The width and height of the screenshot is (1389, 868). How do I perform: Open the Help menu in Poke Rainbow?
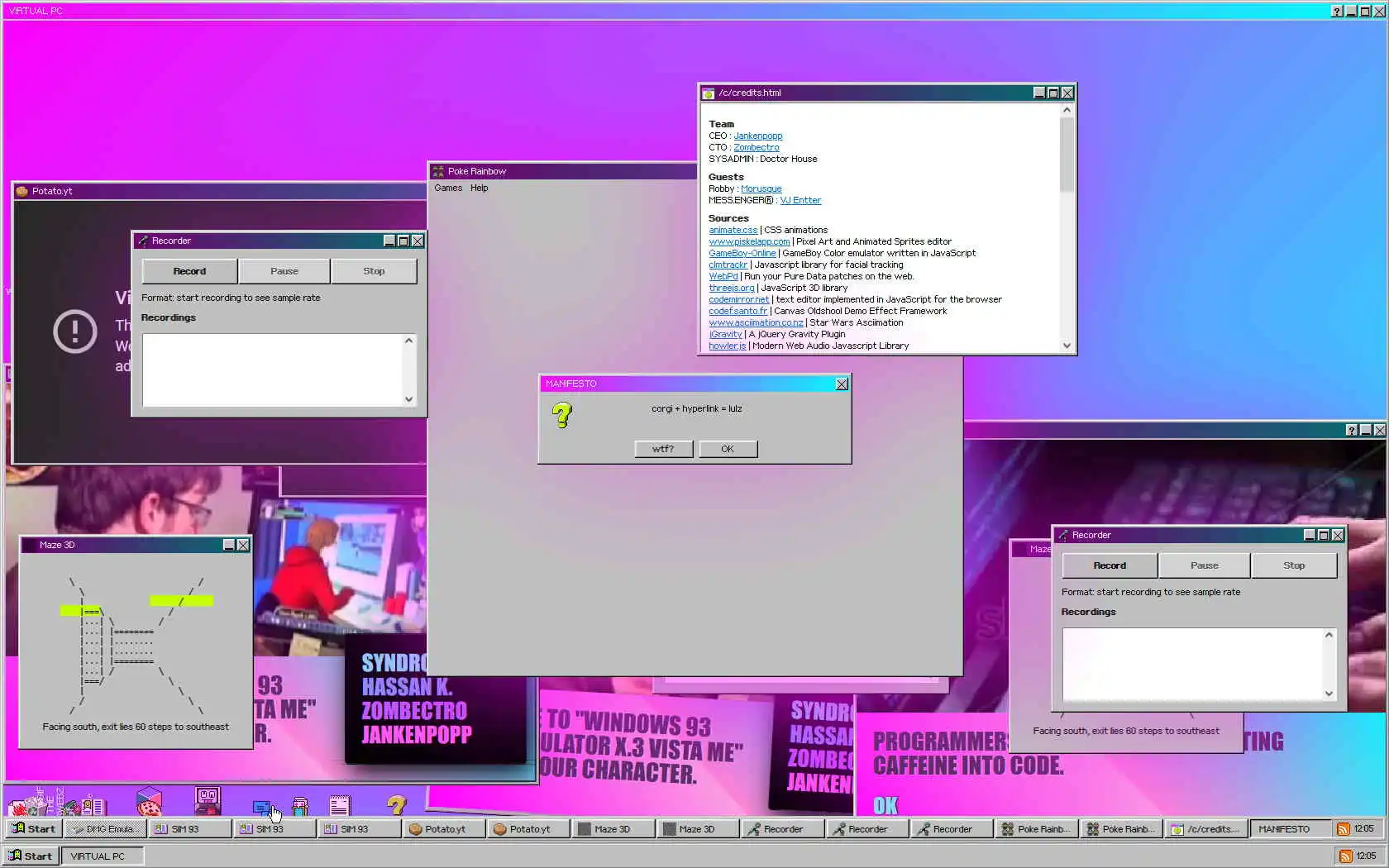480,188
